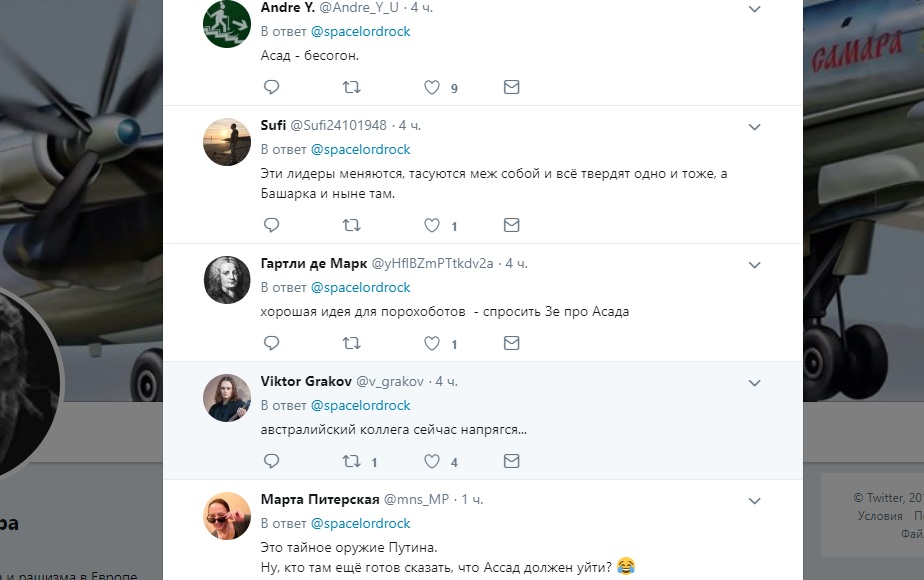Like the tweet by Sufi
Image resolution: width=924 pixels, height=580 pixels.
[432, 225]
